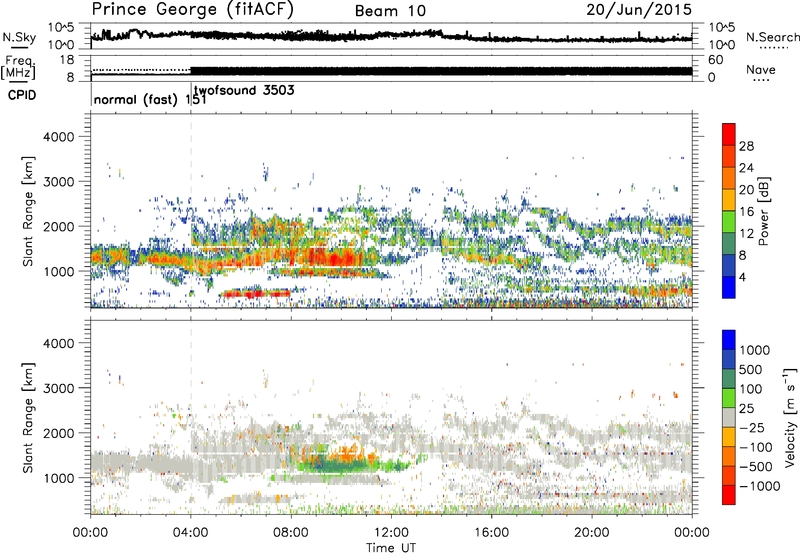Click the 'Time UT' axis label
Screen dimensions: 800x554
[391, 548]
